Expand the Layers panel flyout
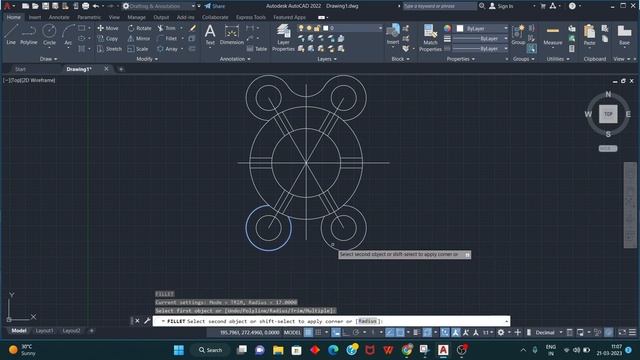This screenshot has width=640, height=360. (327, 59)
